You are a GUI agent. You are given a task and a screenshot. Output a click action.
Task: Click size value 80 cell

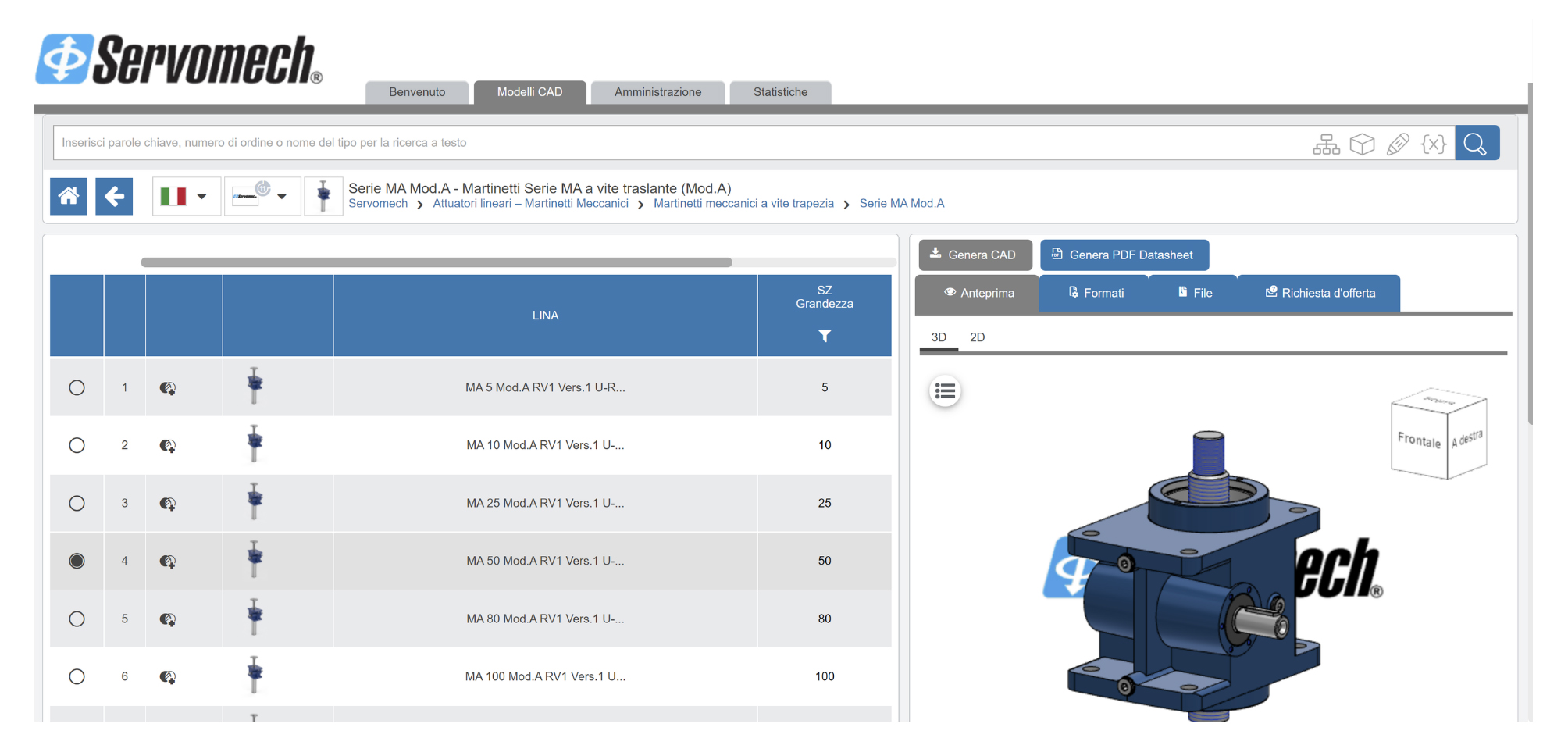point(825,619)
